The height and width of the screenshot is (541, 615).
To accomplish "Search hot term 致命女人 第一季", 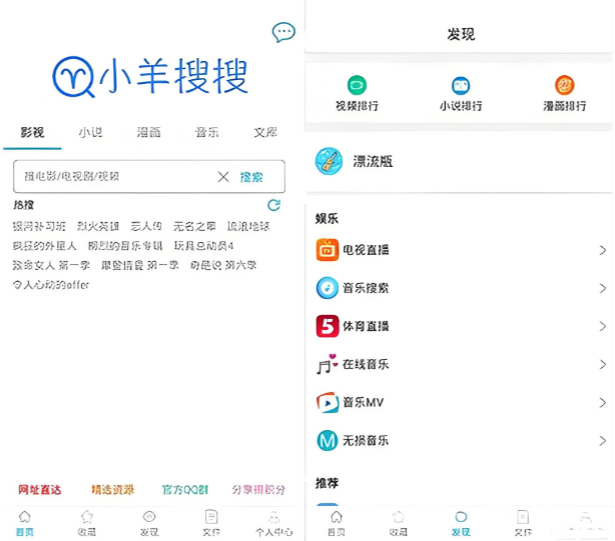I will click(51, 266).
